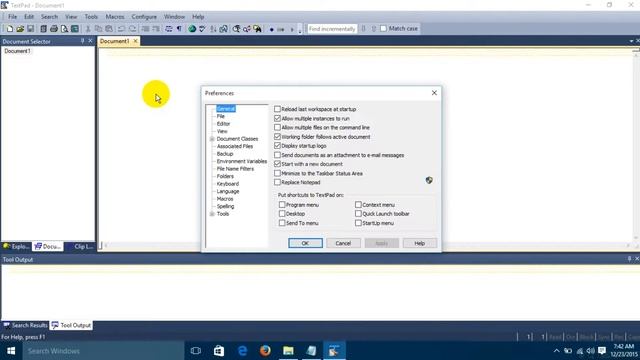Image resolution: width=640 pixels, height=360 pixels.
Task: Toggle visible paragraph marks icon
Action: (x=179, y=29)
